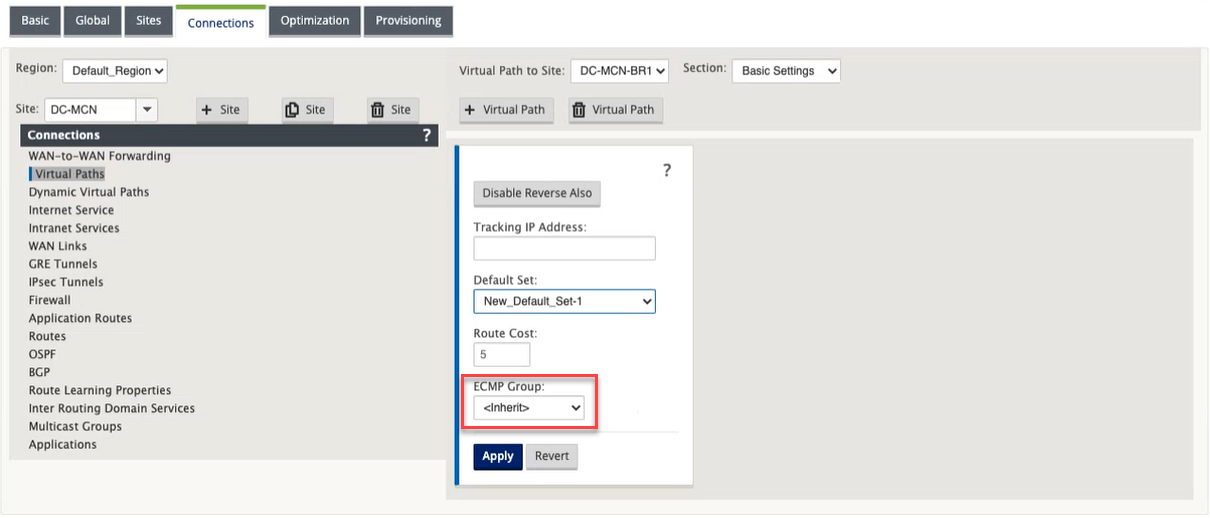Viewport: 1210px width, 518px height.
Task: Delete the Site using trash button
Action: (391, 110)
